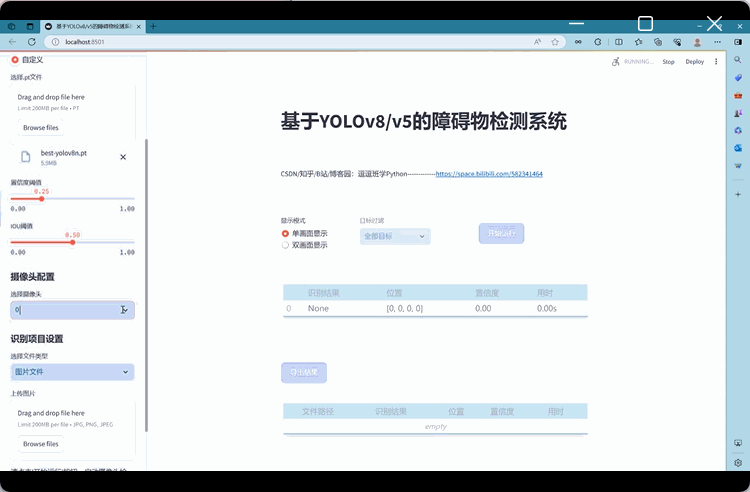Open favorites list icon

(639, 42)
